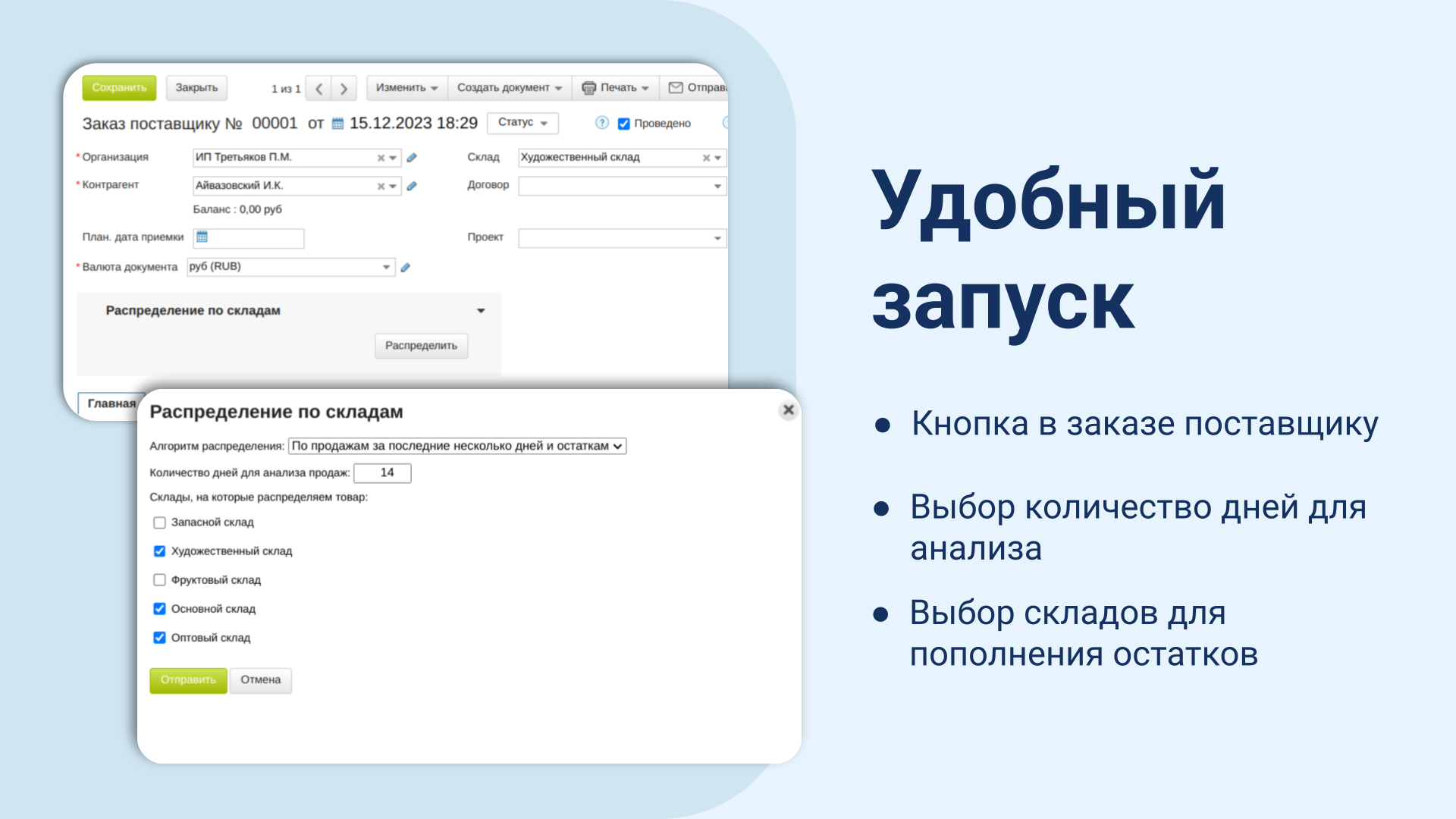
Task: Click the Айвазовский И.К. counterparty value
Action: point(240,185)
